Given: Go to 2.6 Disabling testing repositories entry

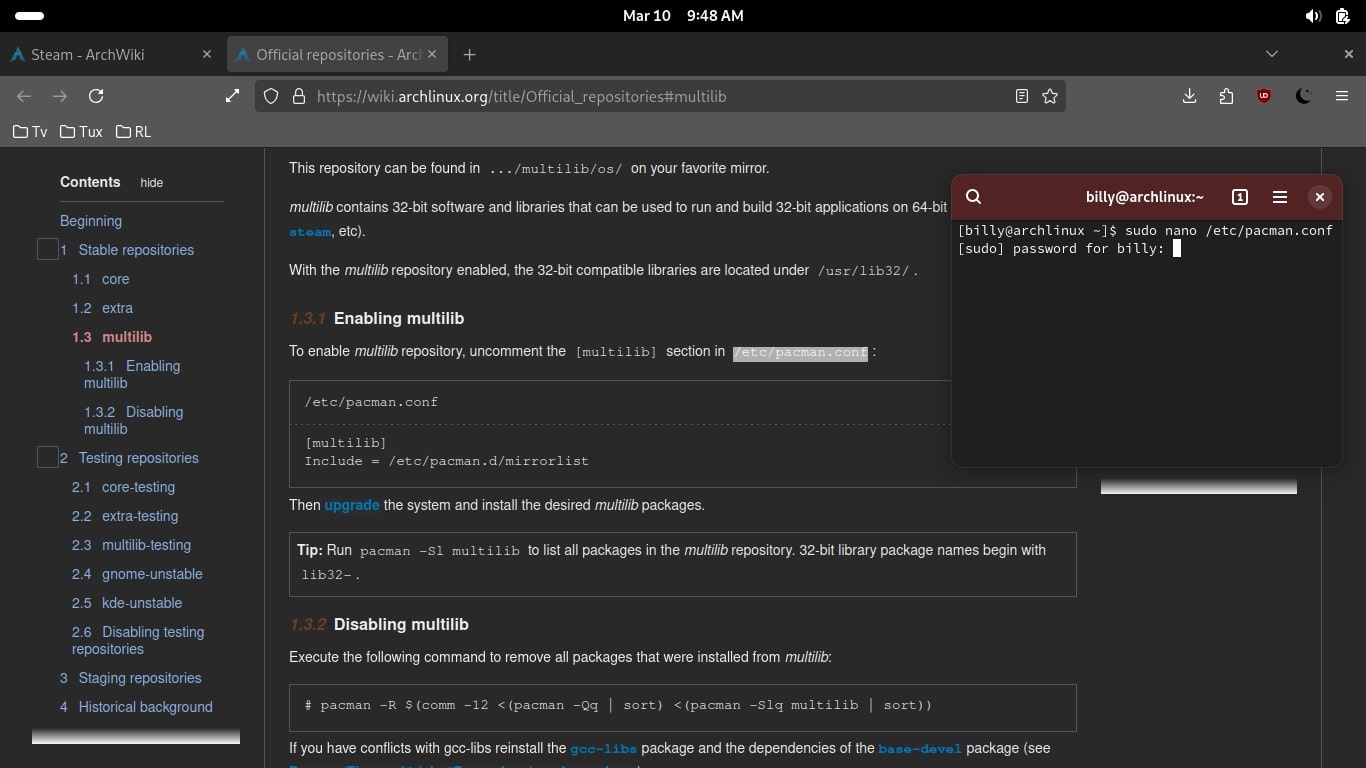Looking at the screenshot, I should point(138,640).
